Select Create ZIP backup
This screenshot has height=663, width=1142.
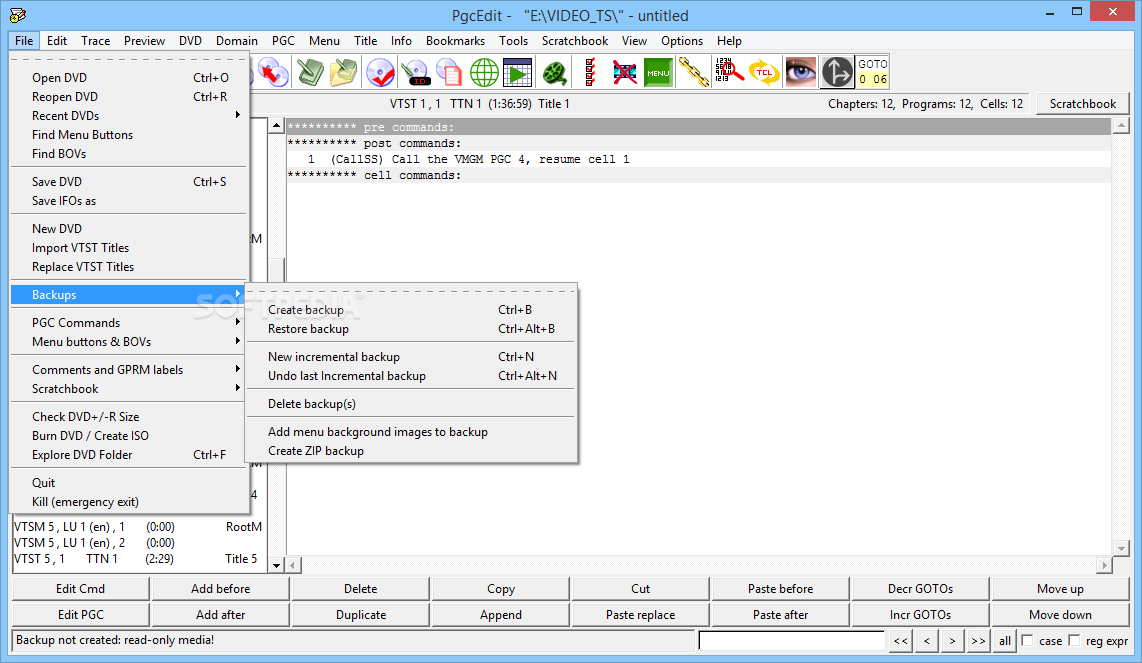click(411, 451)
